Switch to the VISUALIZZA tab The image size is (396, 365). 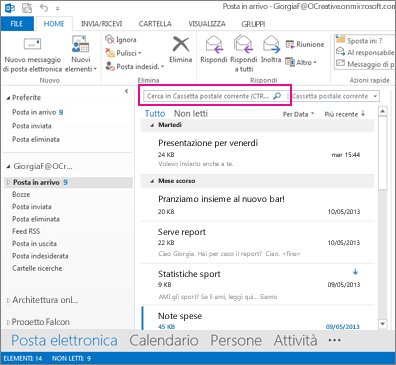[x=207, y=24]
